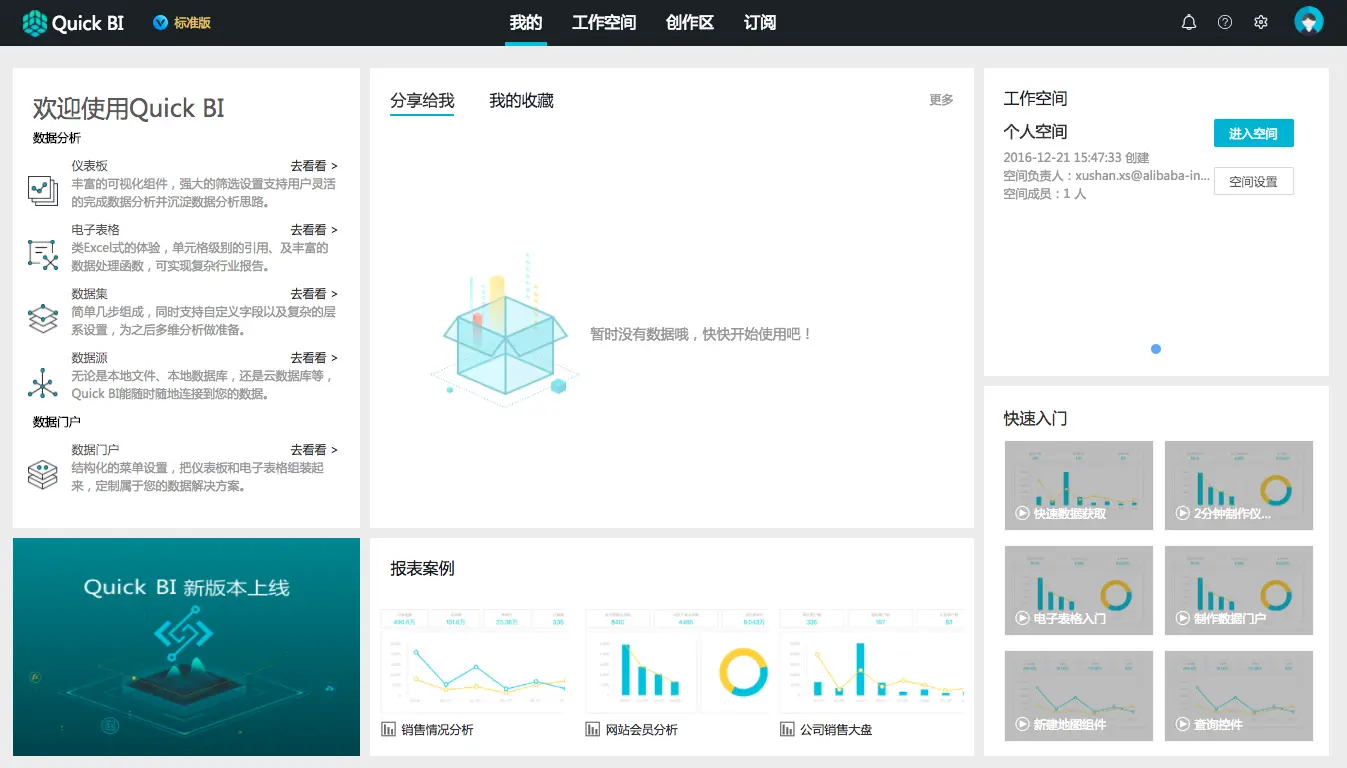This screenshot has height=768, width=1347.
Task: Click the 电子表格 spreadsheet icon
Action: tap(43, 254)
